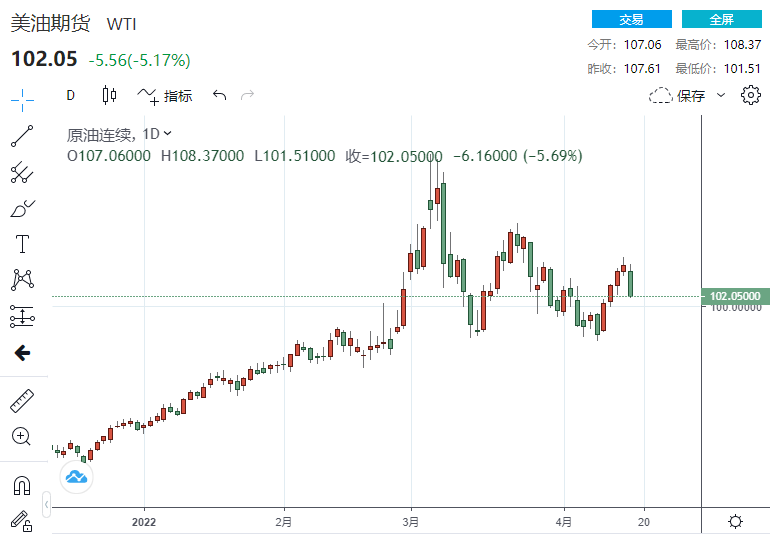Open the candlestick chart style selector
Screen dimensions: 773x537
(x=109, y=96)
